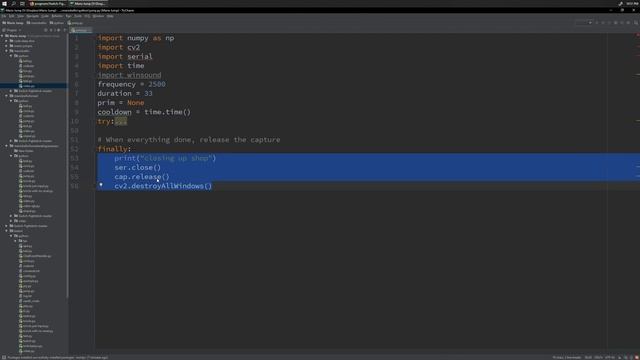Click the tool windows toggle icon in status bar corner
The width and height of the screenshot is (640, 360).
(4, 357)
